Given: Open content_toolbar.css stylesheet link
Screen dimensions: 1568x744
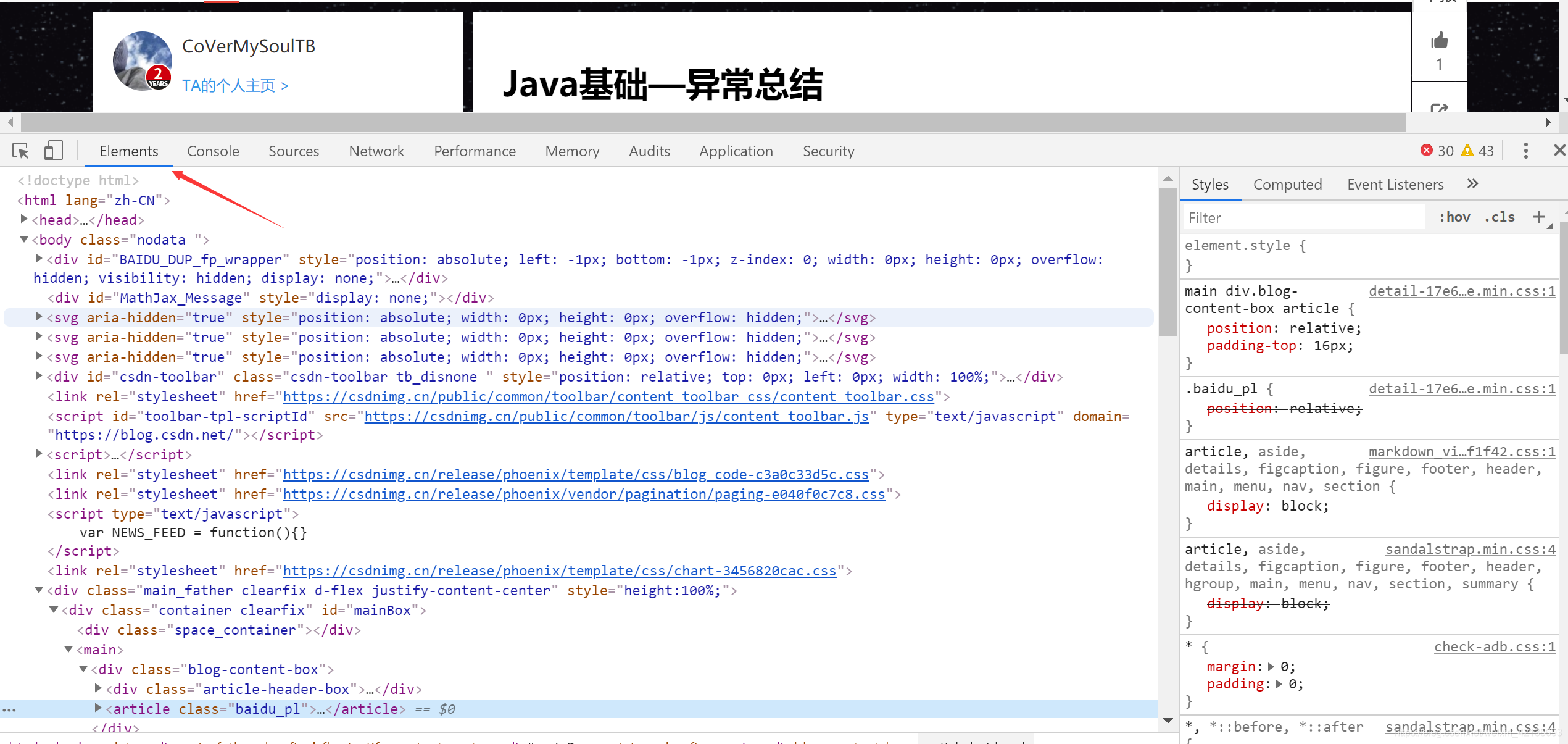Looking at the screenshot, I should pos(608,396).
